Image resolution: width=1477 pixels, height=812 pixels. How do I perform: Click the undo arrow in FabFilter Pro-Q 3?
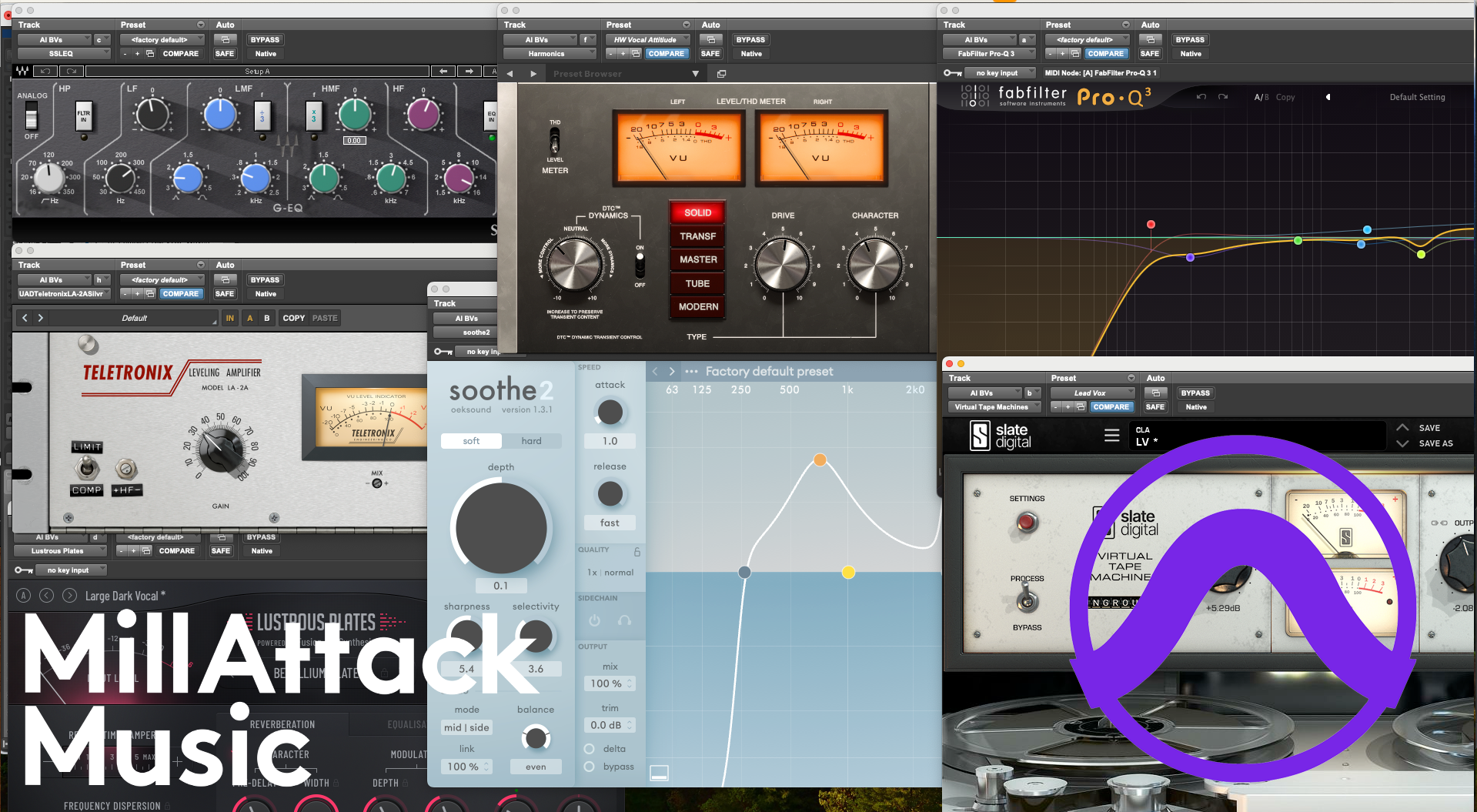(x=1200, y=97)
